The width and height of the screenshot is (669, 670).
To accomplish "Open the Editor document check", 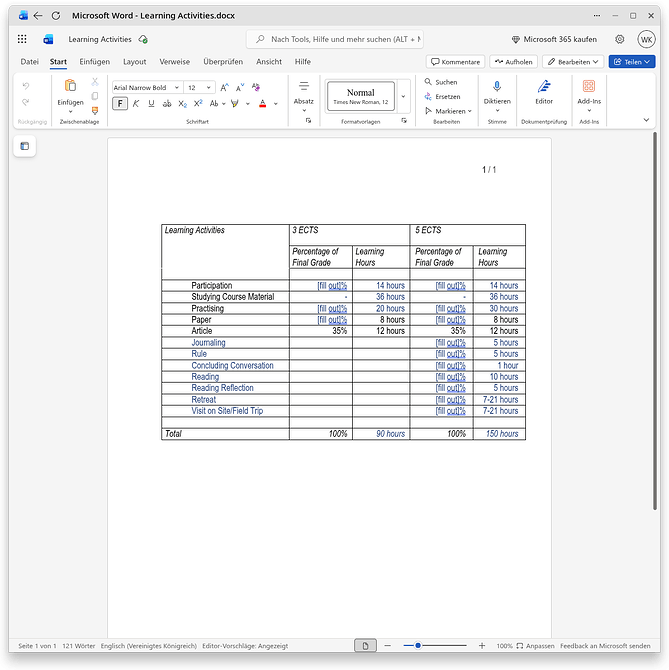I will (x=544, y=91).
